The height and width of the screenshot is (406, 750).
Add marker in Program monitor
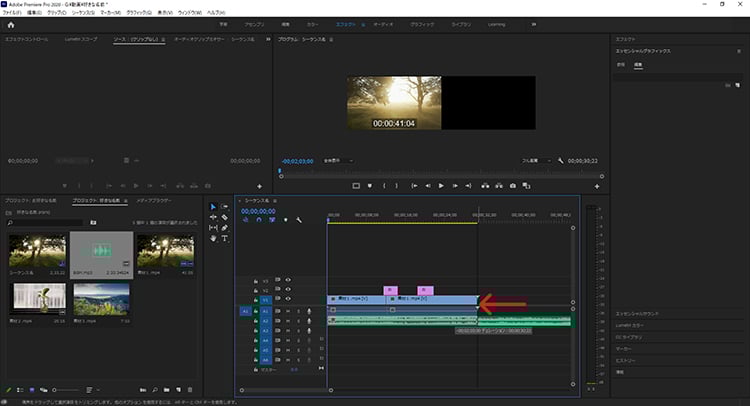point(369,186)
